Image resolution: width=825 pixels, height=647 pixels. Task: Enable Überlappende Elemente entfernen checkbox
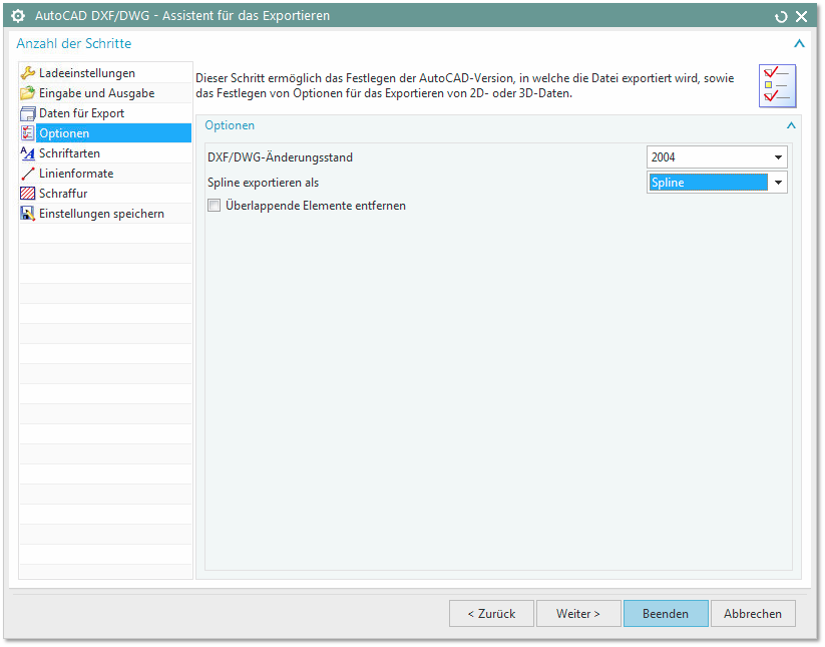click(214, 206)
